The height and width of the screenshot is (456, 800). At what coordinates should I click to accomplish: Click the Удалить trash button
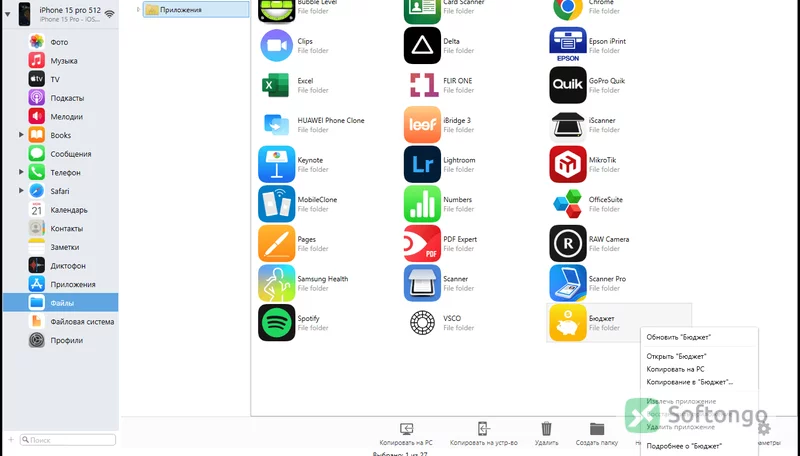546,434
